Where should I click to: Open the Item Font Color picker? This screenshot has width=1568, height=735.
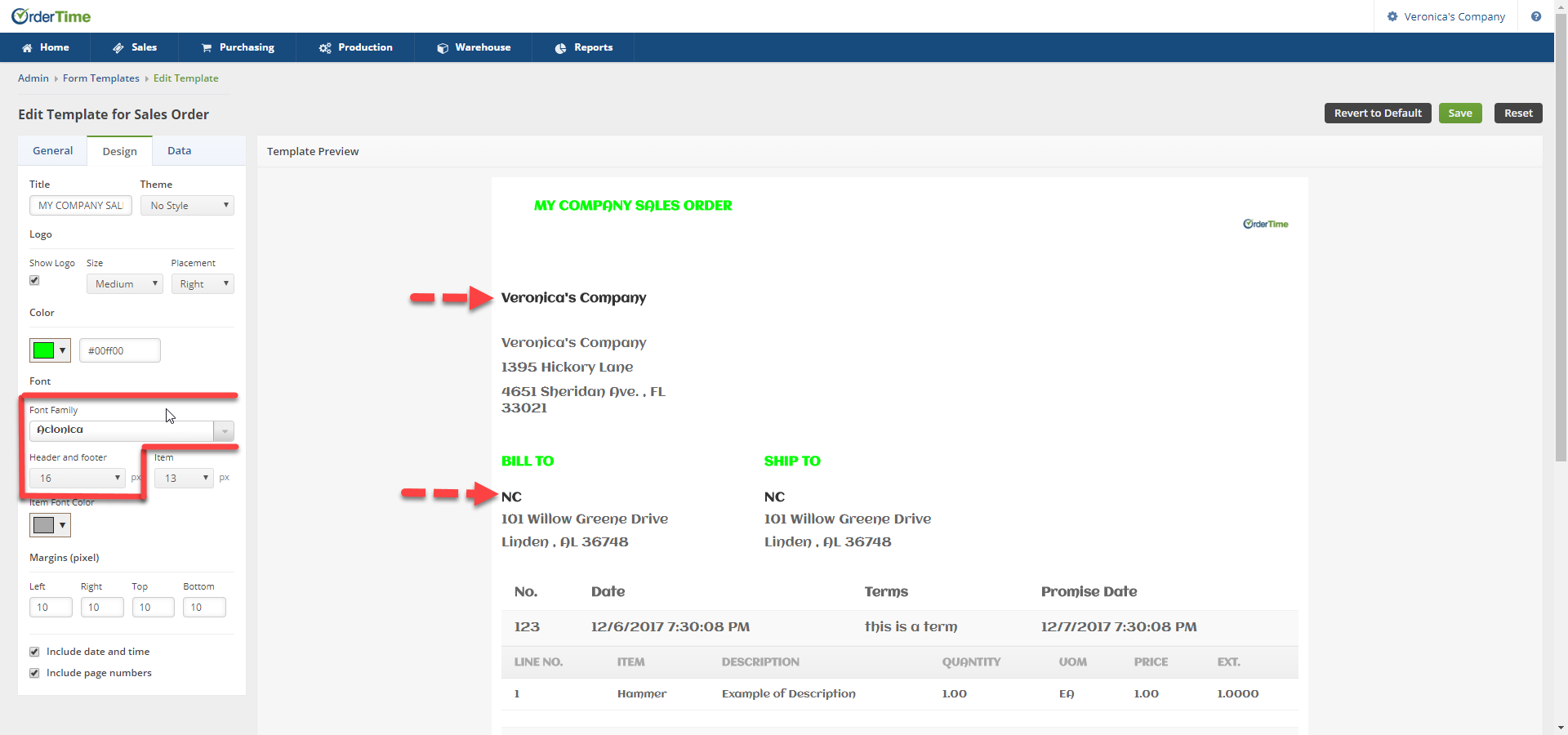50,525
